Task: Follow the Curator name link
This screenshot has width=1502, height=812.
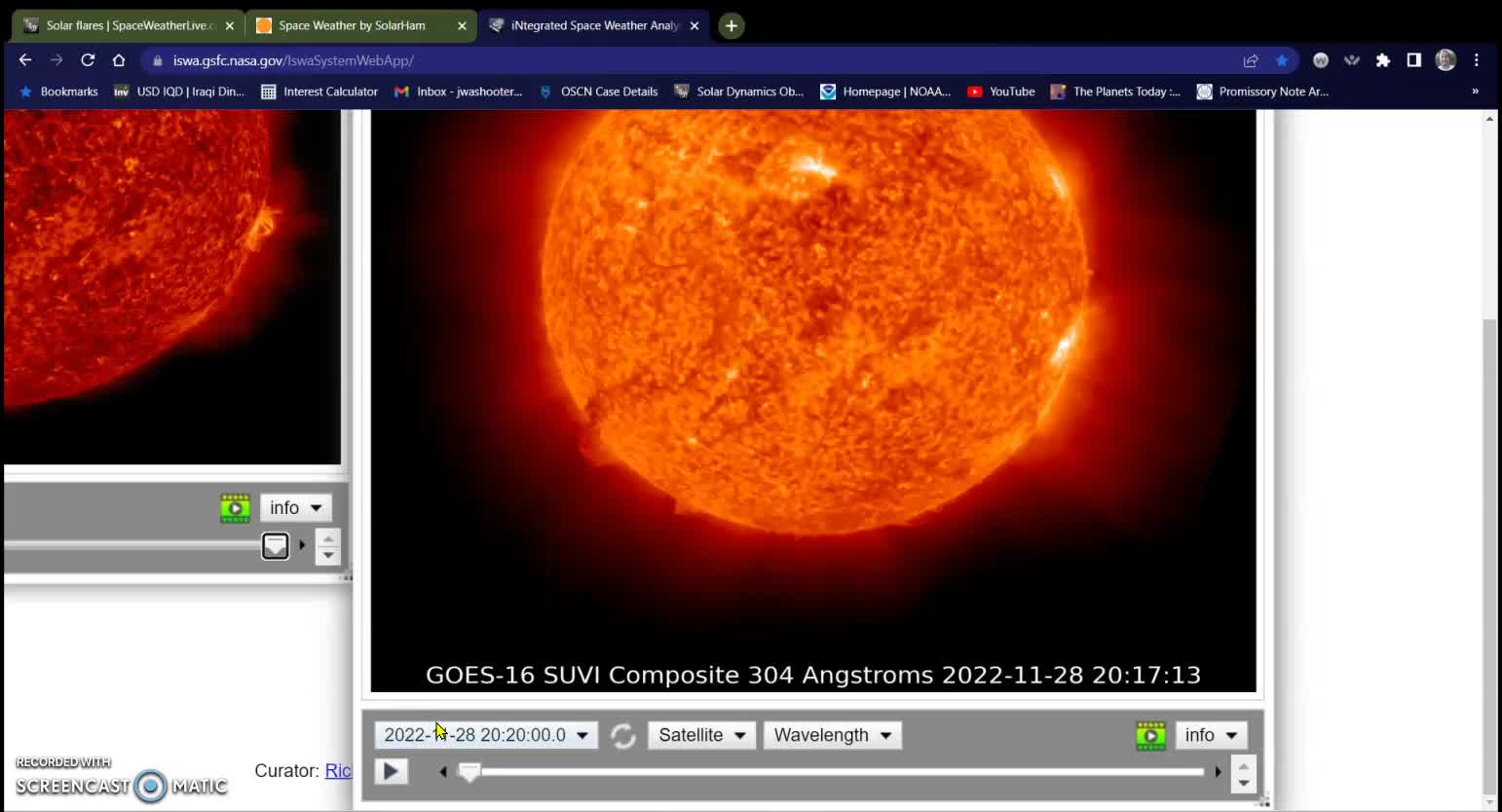Action: tap(337, 770)
